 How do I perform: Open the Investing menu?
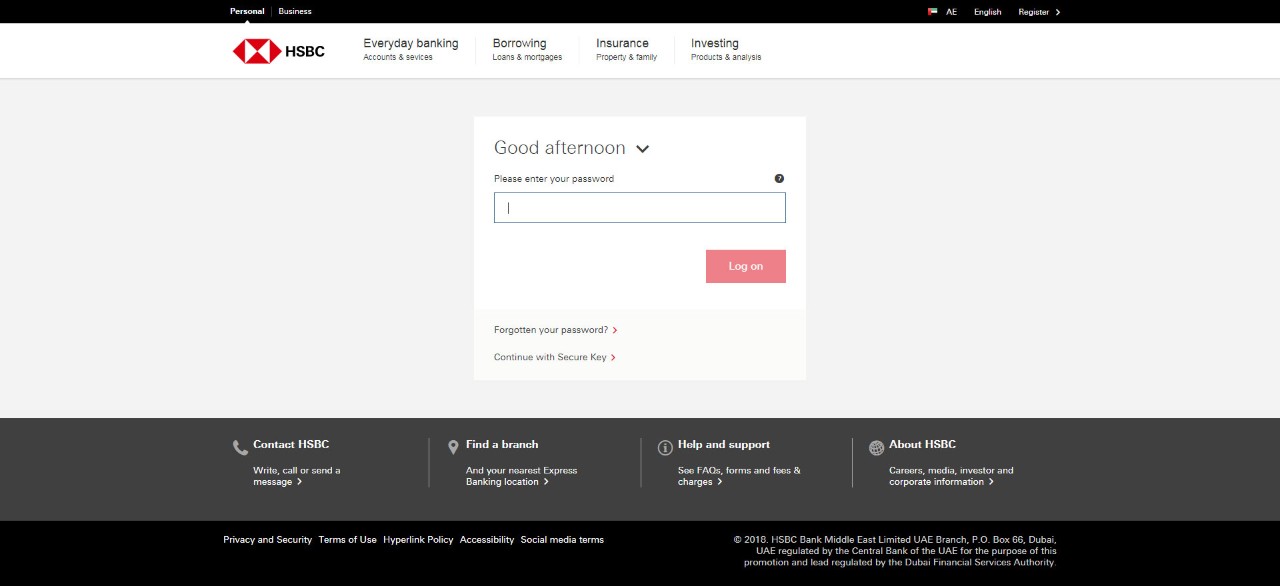(726, 50)
